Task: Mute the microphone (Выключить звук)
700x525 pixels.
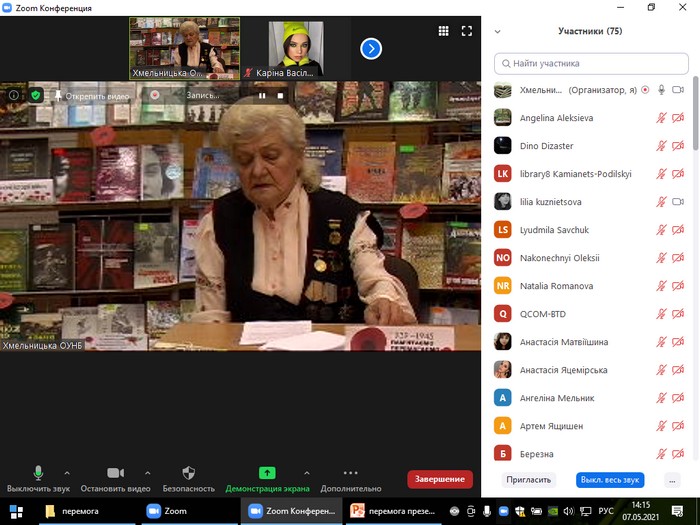Action: [x=38, y=473]
